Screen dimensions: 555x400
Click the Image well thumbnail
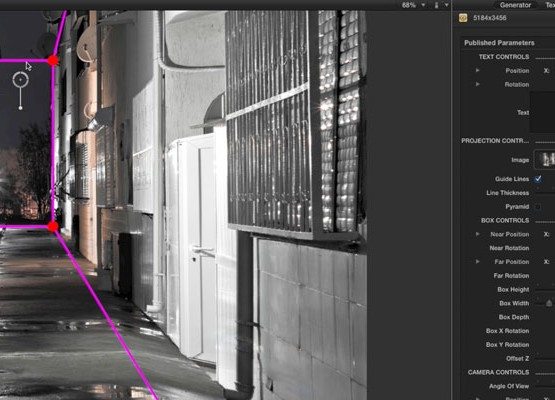pyautogui.click(x=545, y=160)
